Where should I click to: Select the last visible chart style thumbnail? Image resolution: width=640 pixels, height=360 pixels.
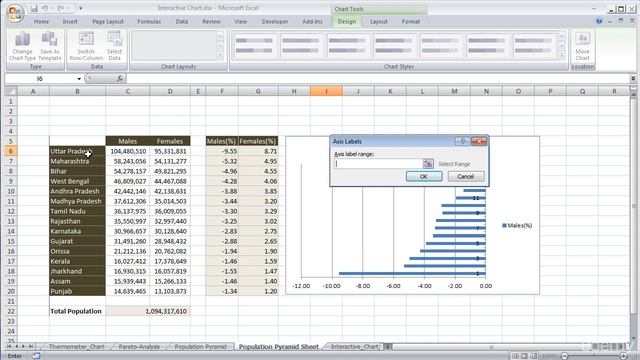click(533, 45)
